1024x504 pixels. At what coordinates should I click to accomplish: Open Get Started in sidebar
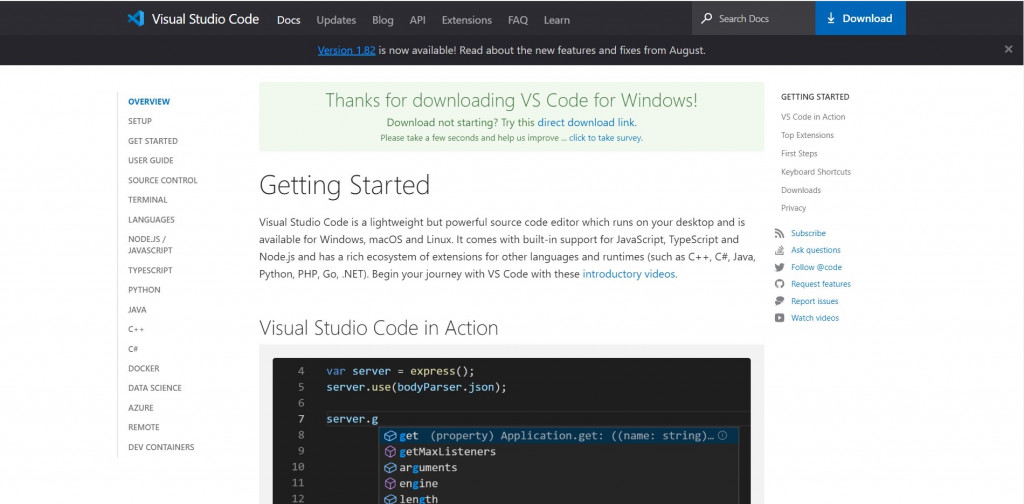click(x=153, y=141)
